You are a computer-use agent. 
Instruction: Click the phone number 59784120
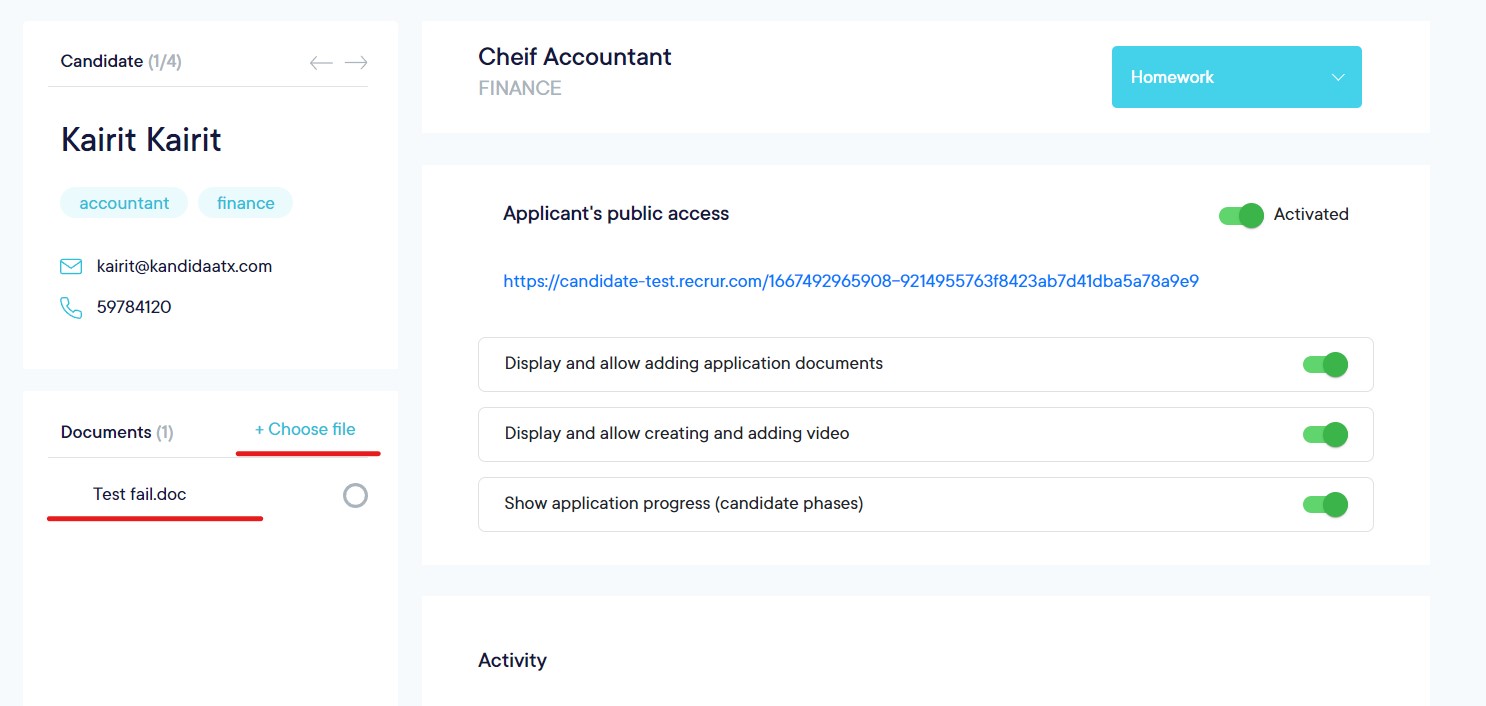click(134, 308)
